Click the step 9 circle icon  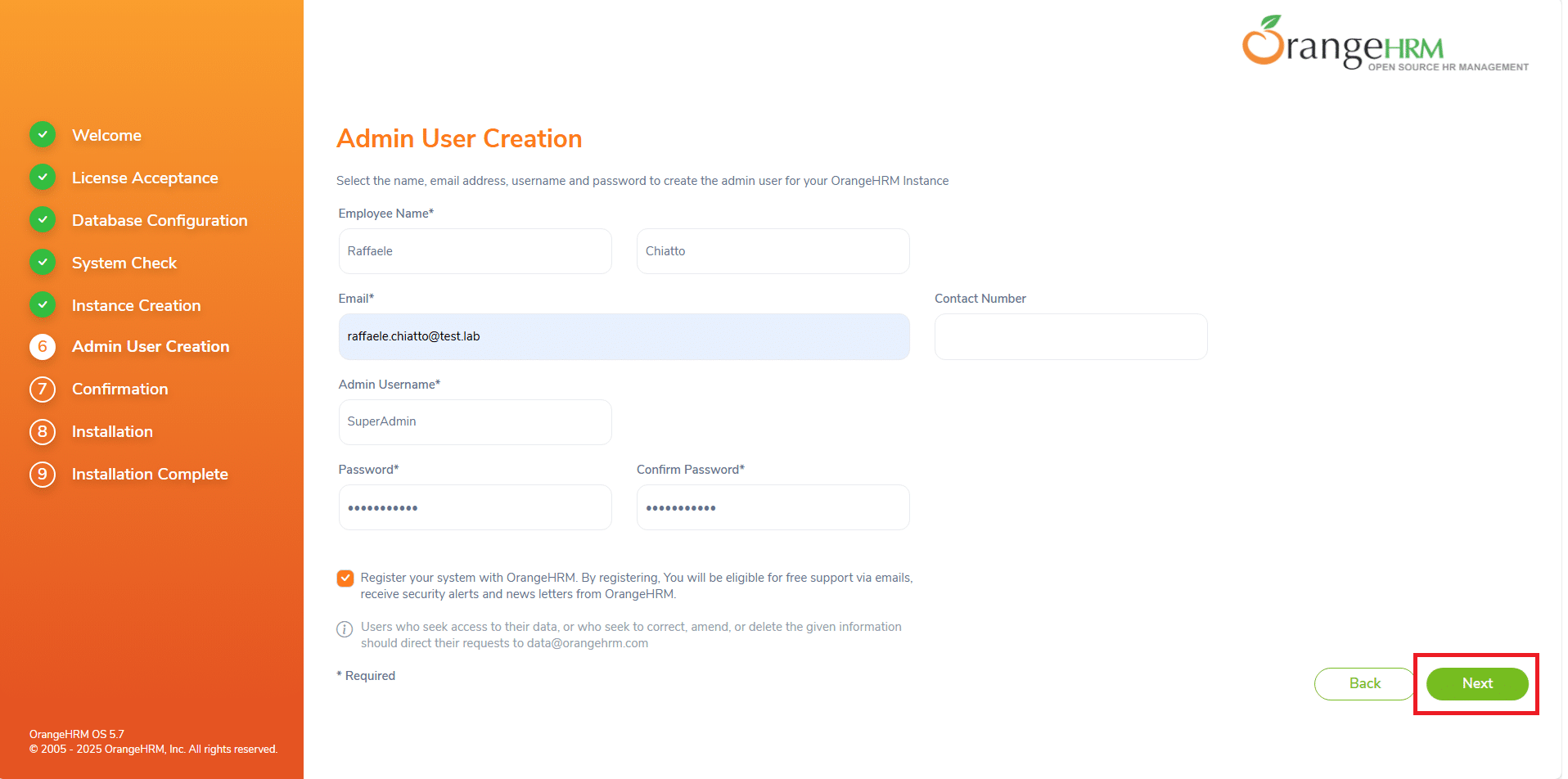click(x=43, y=475)
